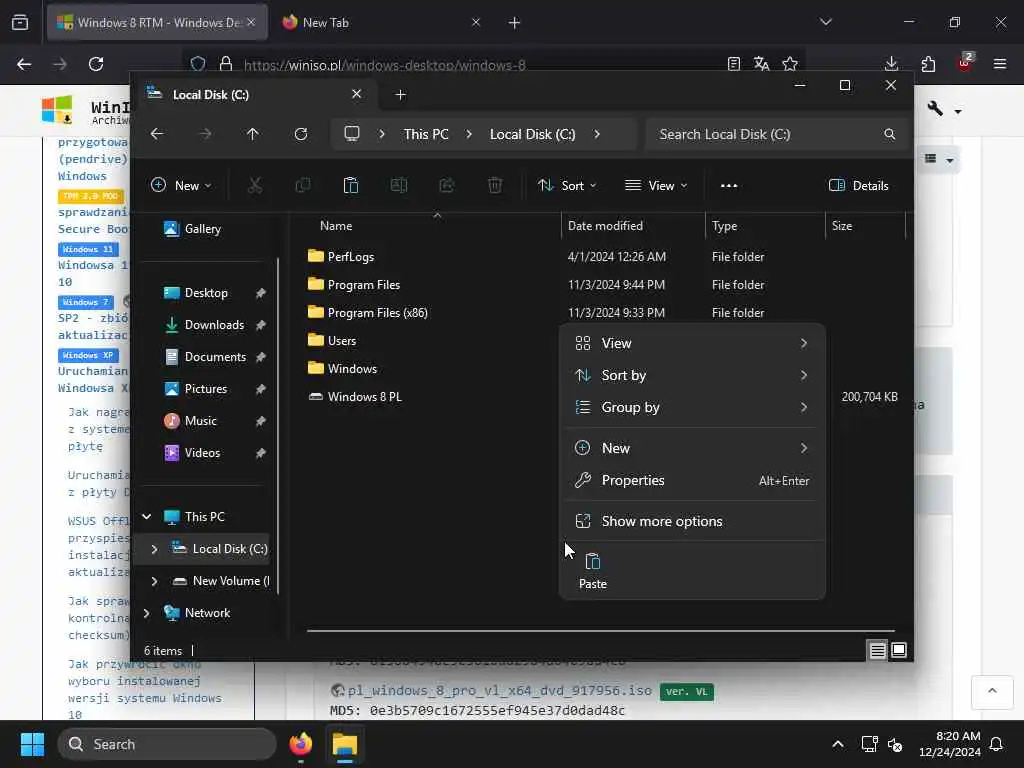
Task: Show hidden system tray icons
Action: [838, 744]
